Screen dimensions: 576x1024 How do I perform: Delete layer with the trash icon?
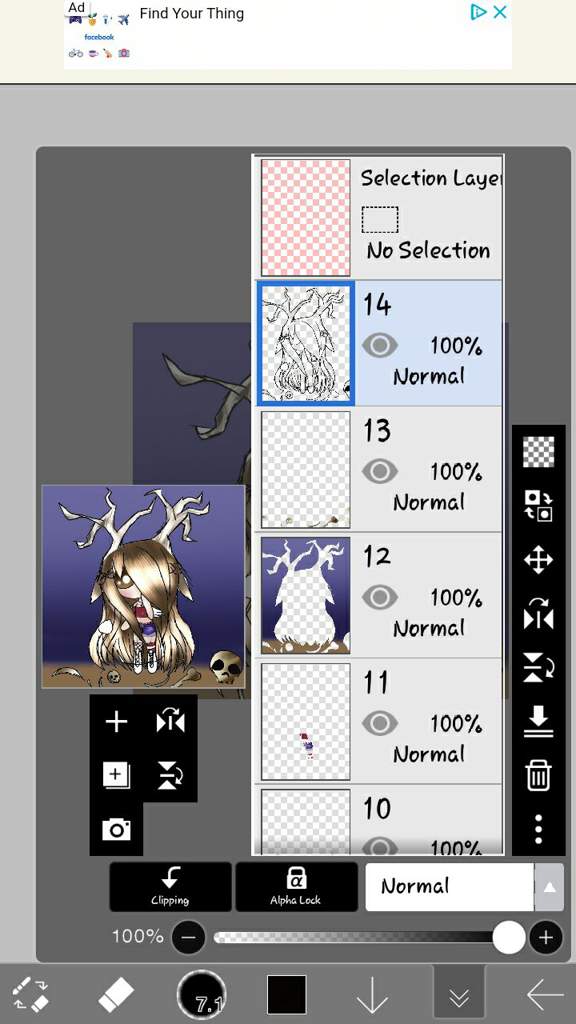pos(538,775)
